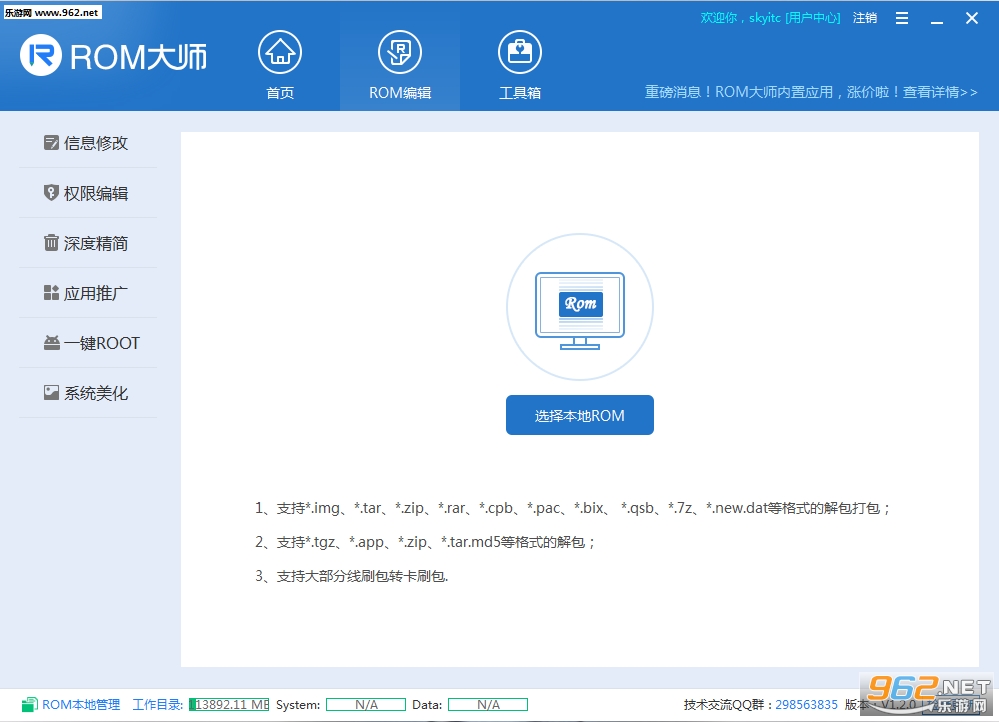Image resolution: width=999 pixels, height=722 pixels.
Task: Click the 应用推广 grid icon
Action: pos(51,292)
